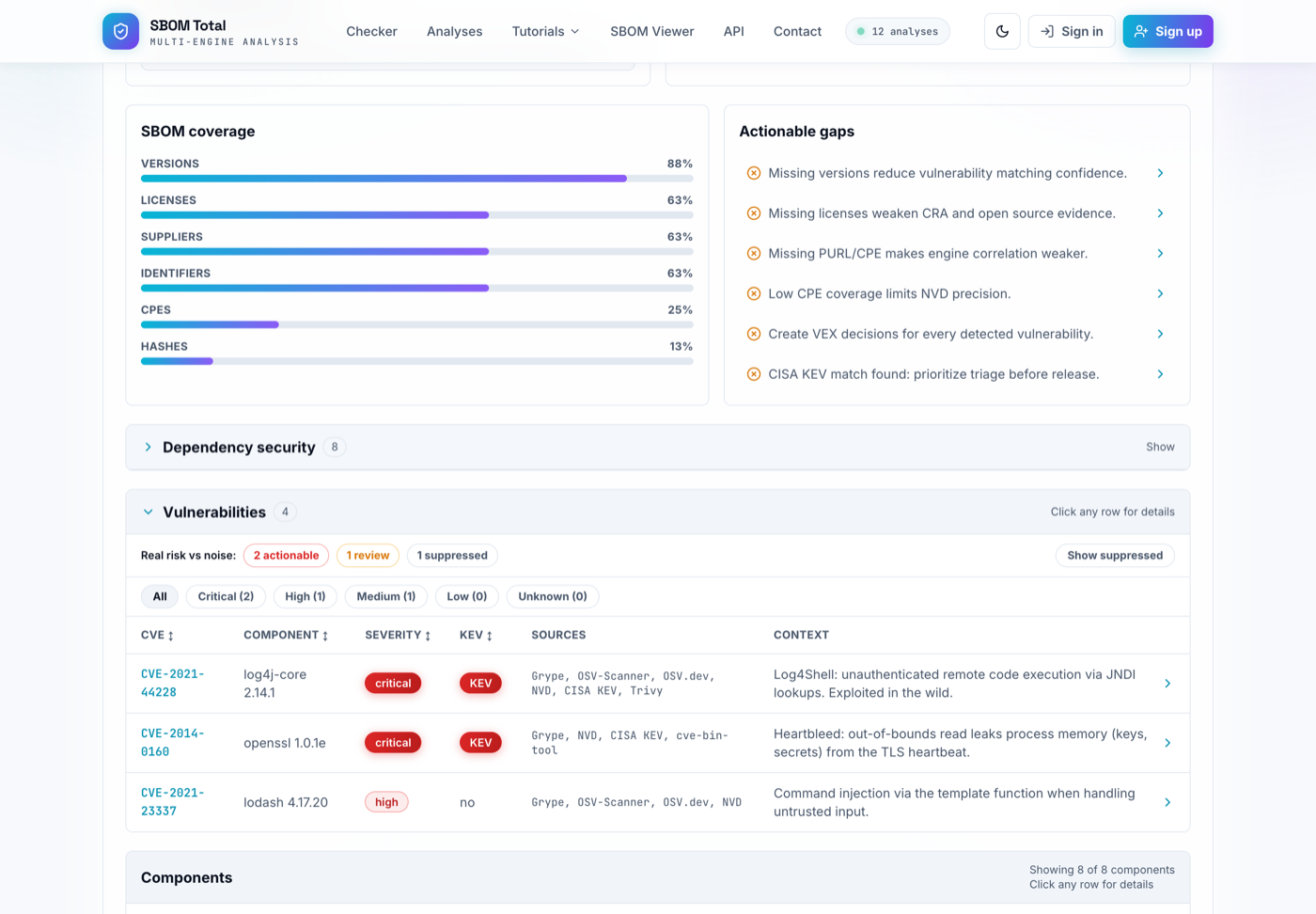The width and height of the screenshot is (1316, 914).
Task: Open details chevron for Heartbleed row
Action: tap(1167, 743)
